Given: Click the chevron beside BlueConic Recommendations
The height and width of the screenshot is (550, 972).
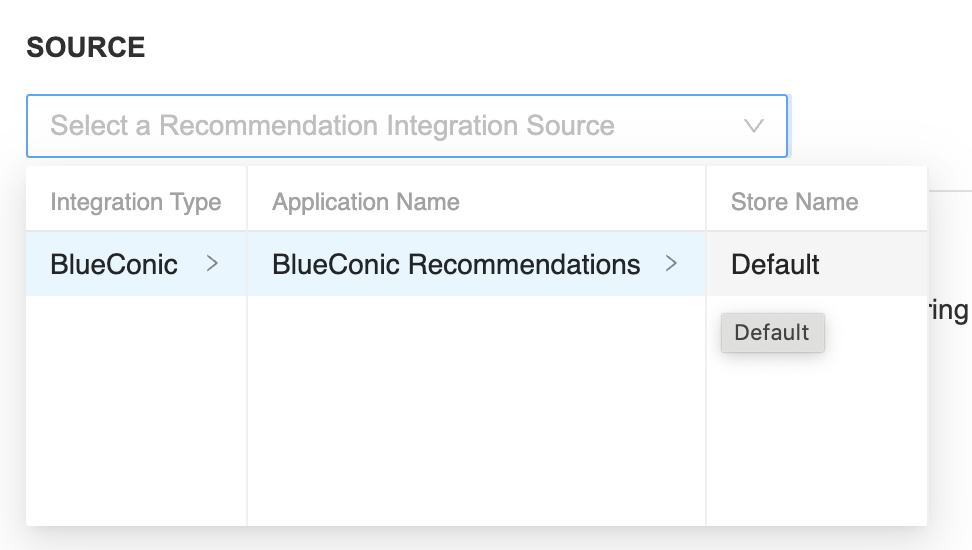Looking at the screenshot, I should [x=671, y=264].
